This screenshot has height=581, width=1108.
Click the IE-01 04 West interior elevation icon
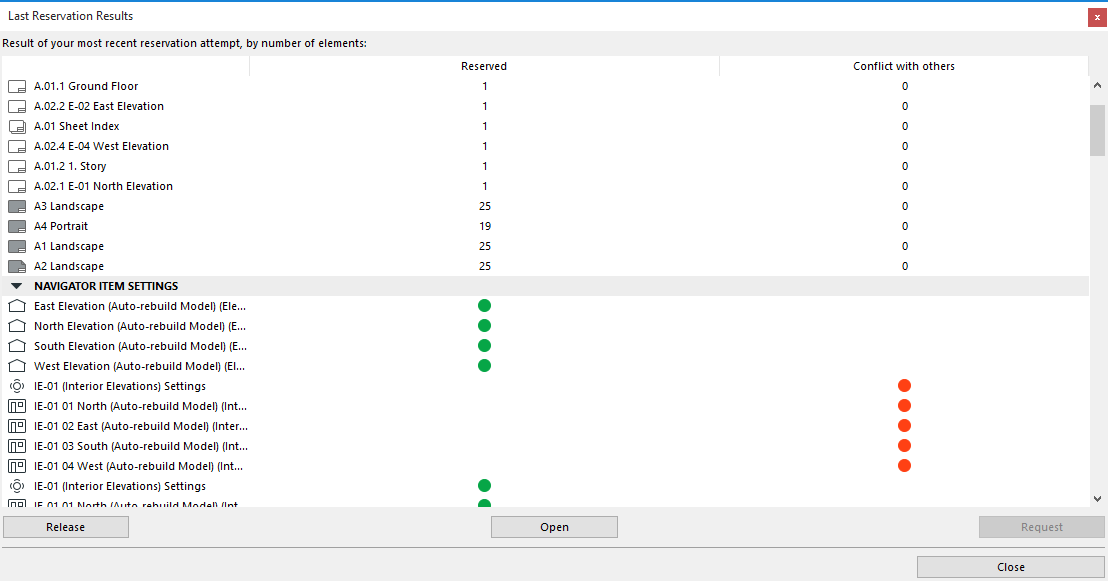tap(15, 465)
